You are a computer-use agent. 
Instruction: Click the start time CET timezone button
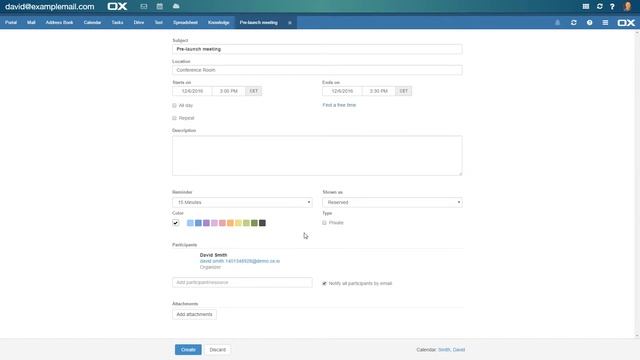coord(253,91)
